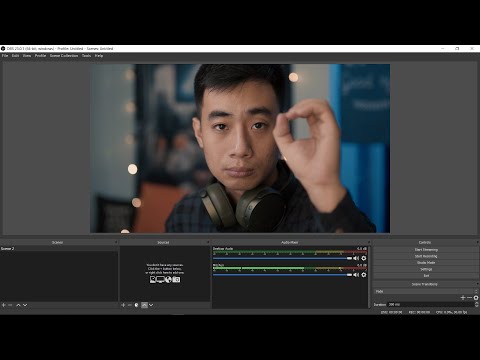Undock the Scenes panel with its float icon
Screen dimensions: 480x360
pyautogui.click(x=116, y=242)
